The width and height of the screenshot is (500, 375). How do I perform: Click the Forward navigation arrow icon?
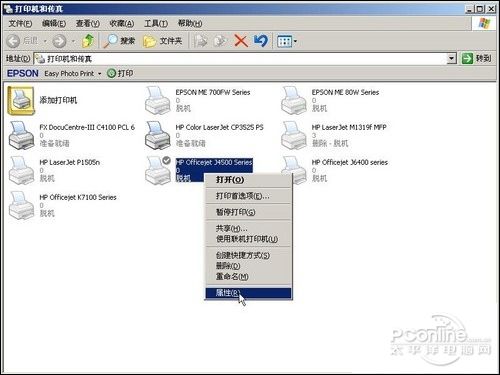tap(59, 41)
